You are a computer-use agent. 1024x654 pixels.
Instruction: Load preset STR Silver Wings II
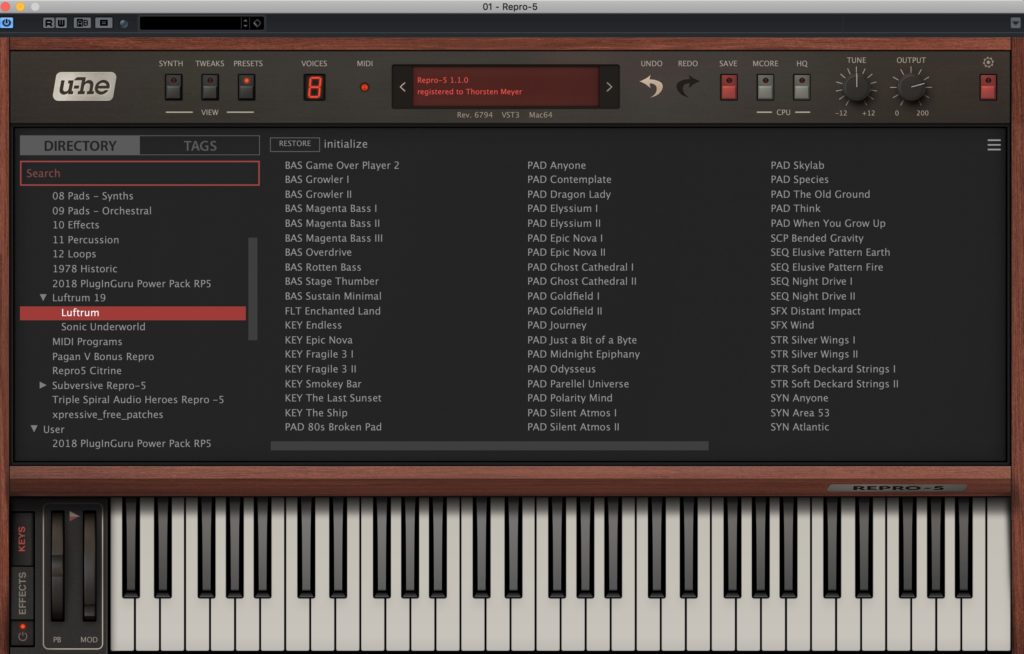814,354
